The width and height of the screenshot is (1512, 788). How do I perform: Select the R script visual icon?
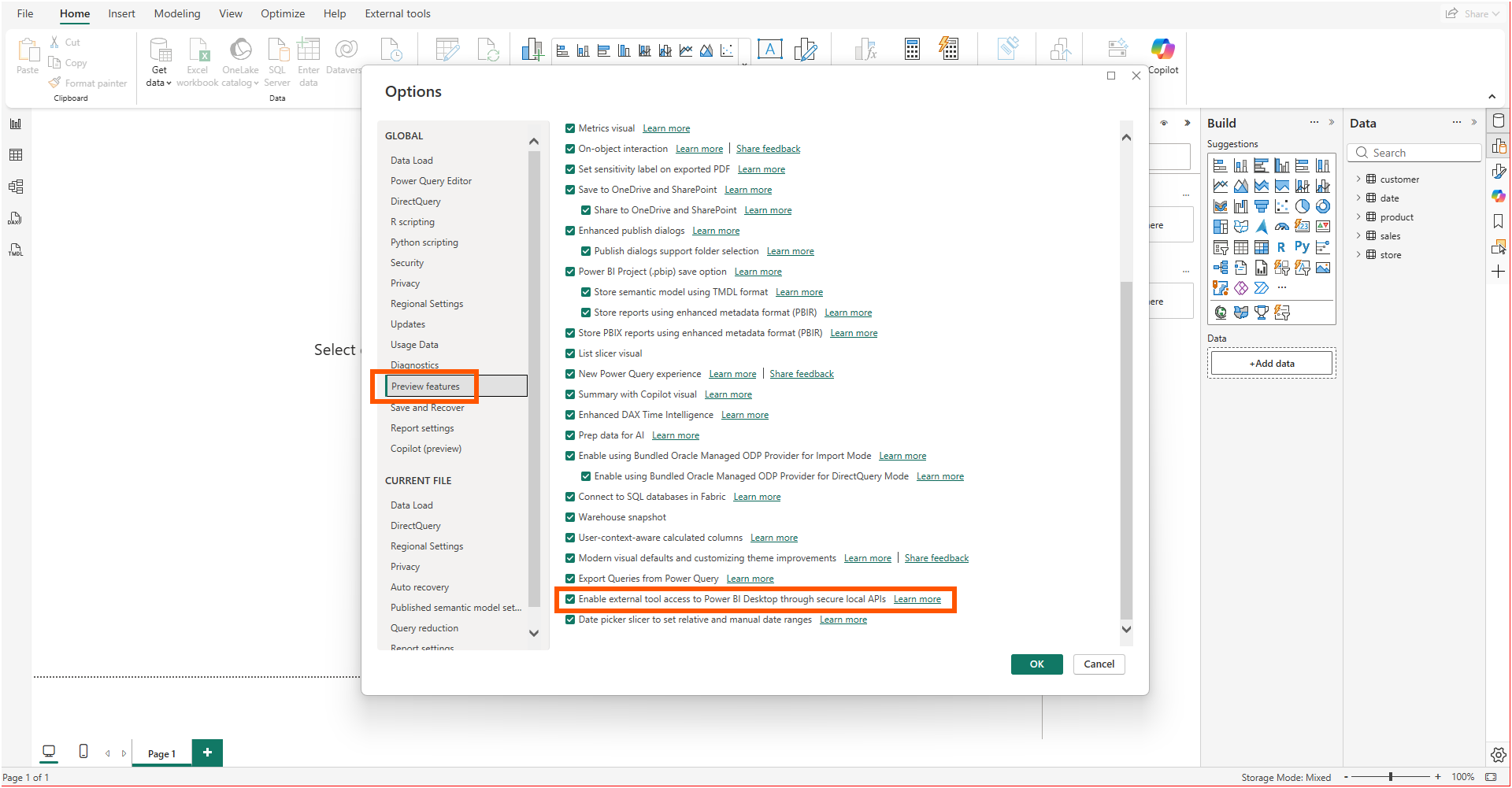coord(1281,247)
